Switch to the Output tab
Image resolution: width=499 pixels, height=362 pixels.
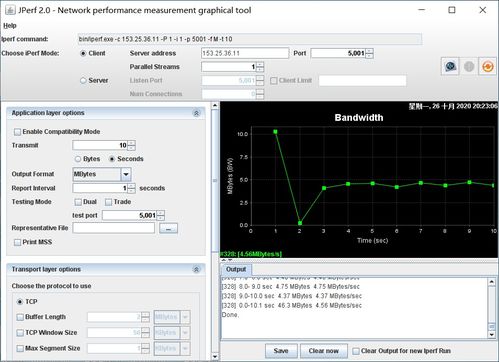[x=236, y=269]
